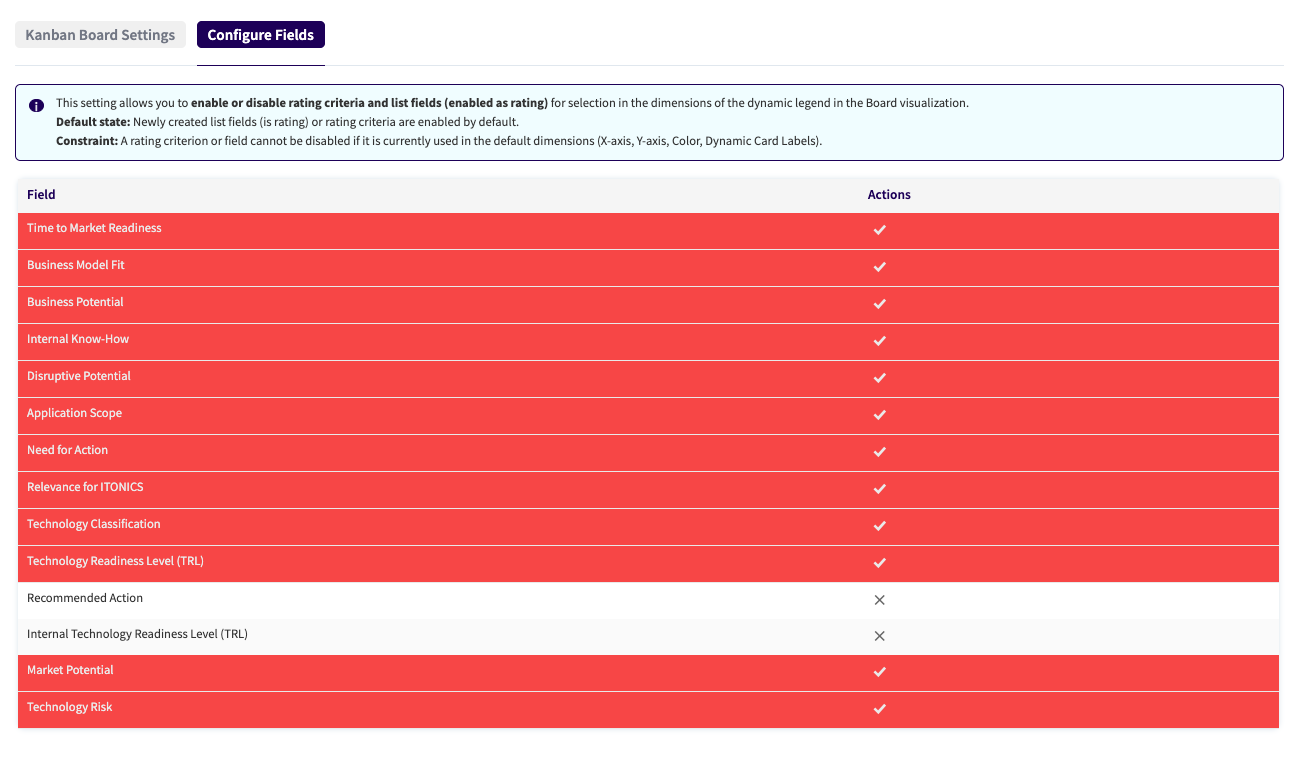This screenshot has height=757, width=1300.
Task: Enable Recommended Action via its X icon
Action: point(879,600)
